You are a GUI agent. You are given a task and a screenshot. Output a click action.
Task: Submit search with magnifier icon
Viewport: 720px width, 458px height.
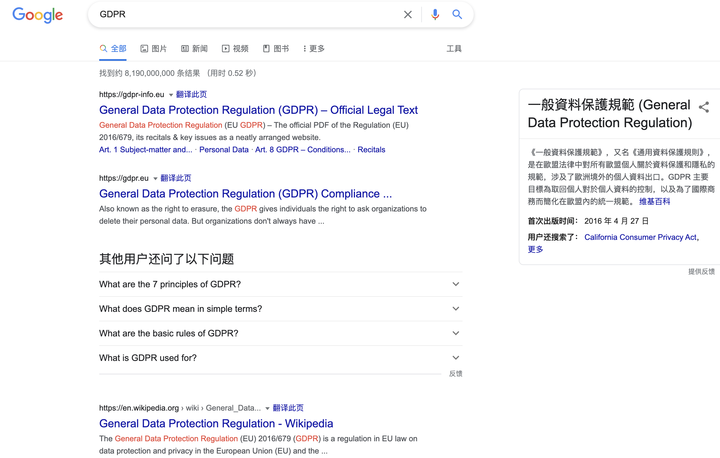point(457,15)
